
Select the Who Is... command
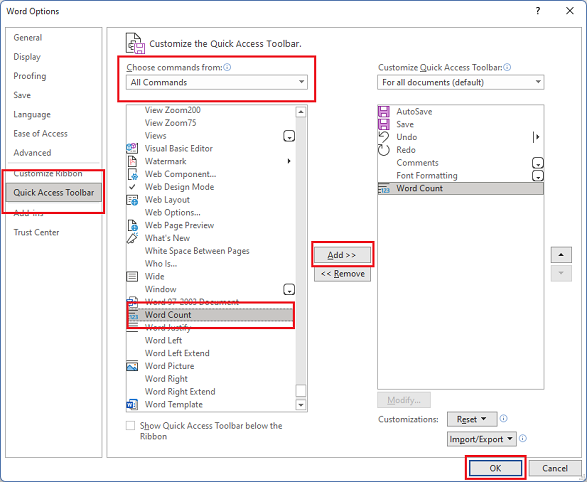tap(211, 263)
